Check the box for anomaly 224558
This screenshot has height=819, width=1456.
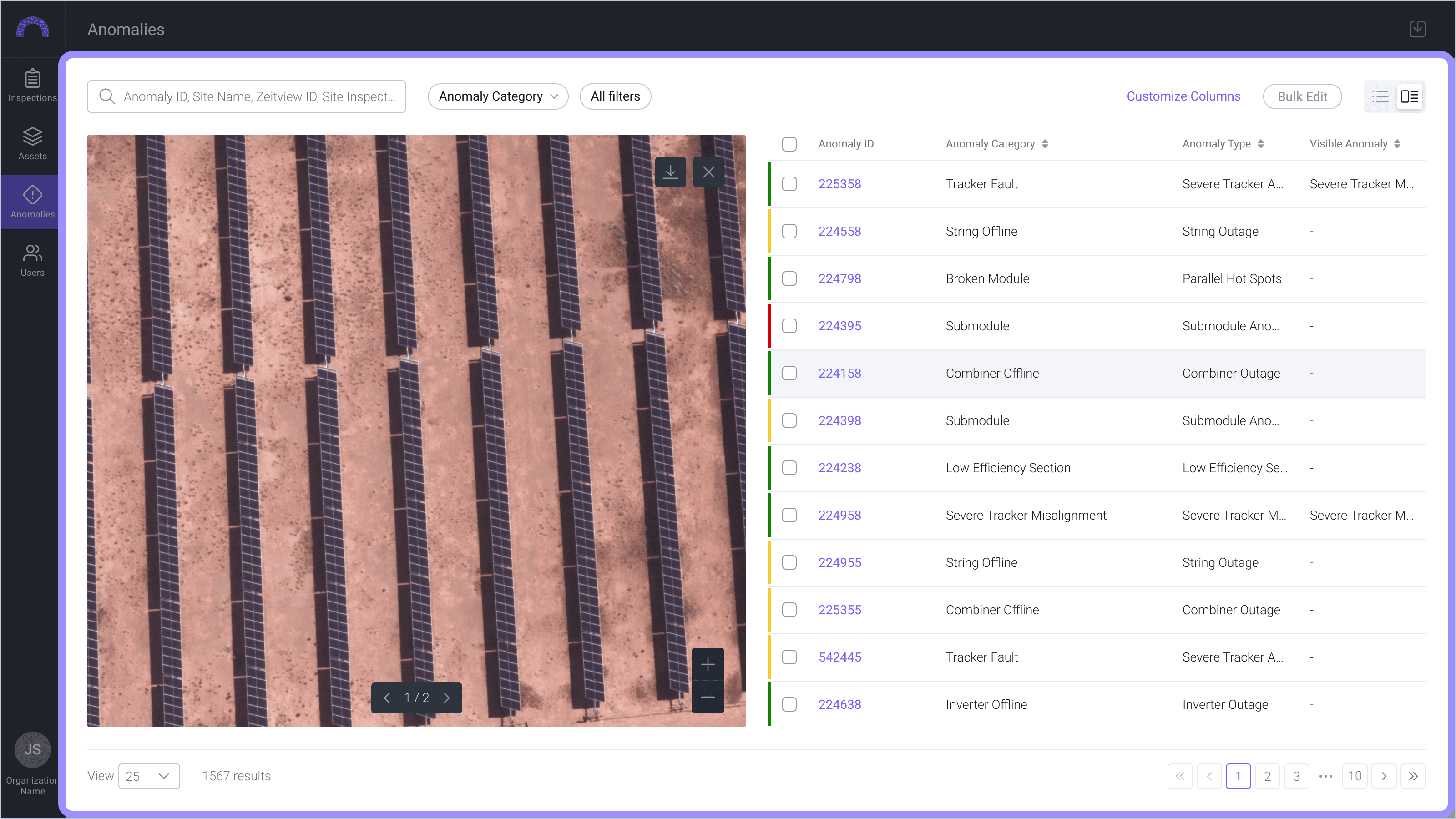click(789, 231)
